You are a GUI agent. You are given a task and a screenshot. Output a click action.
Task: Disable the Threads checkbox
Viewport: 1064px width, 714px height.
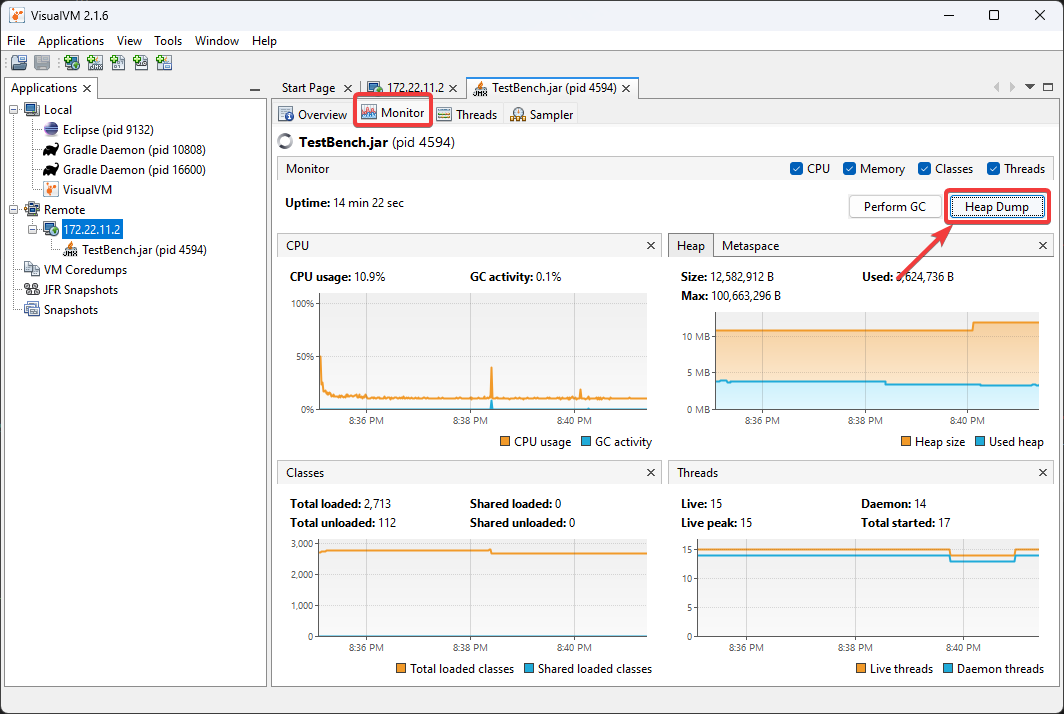(993, 169)
